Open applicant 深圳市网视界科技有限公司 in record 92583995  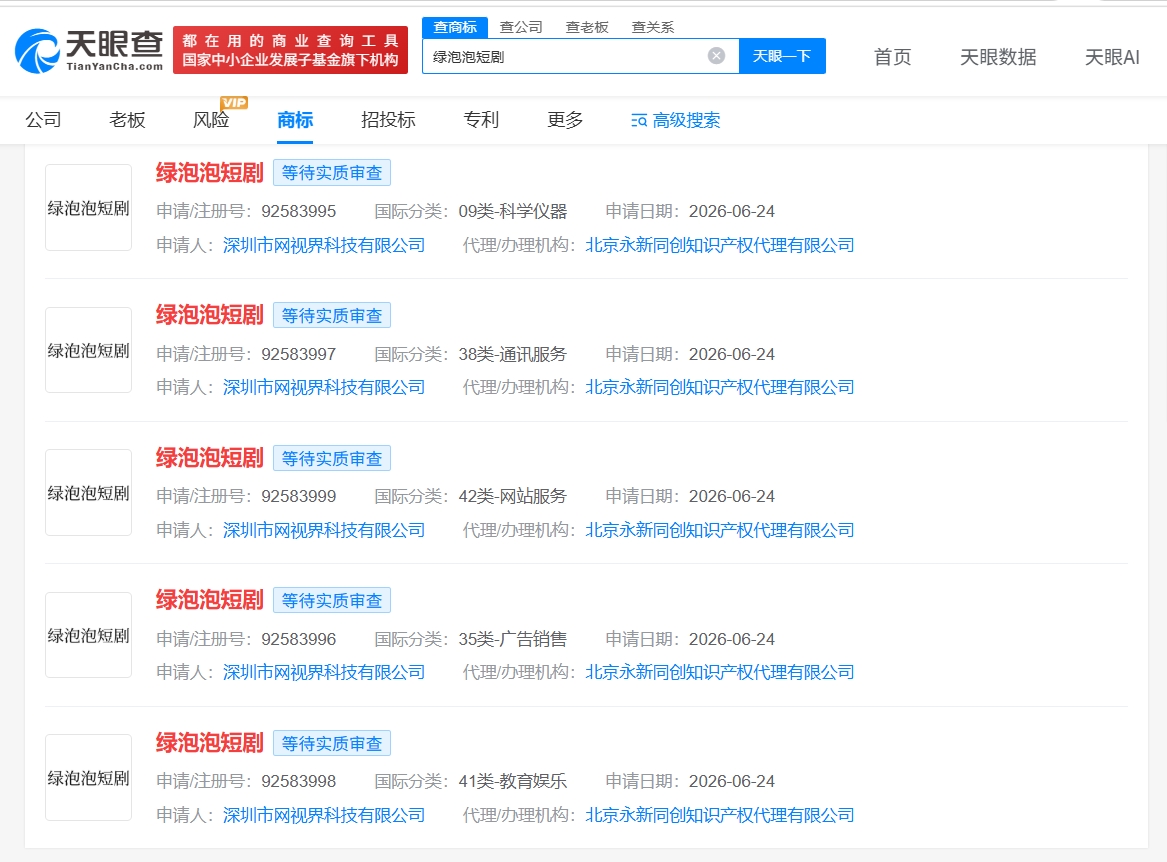tap(324, 245)
